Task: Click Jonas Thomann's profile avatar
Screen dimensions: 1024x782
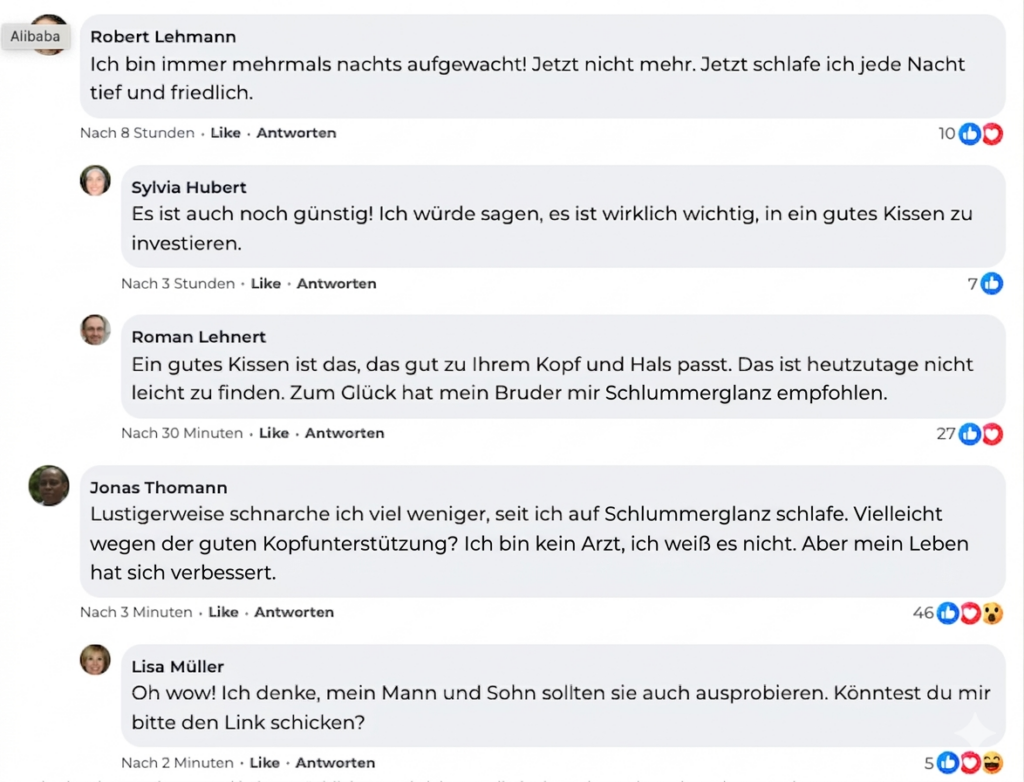Action: [49, 485]
